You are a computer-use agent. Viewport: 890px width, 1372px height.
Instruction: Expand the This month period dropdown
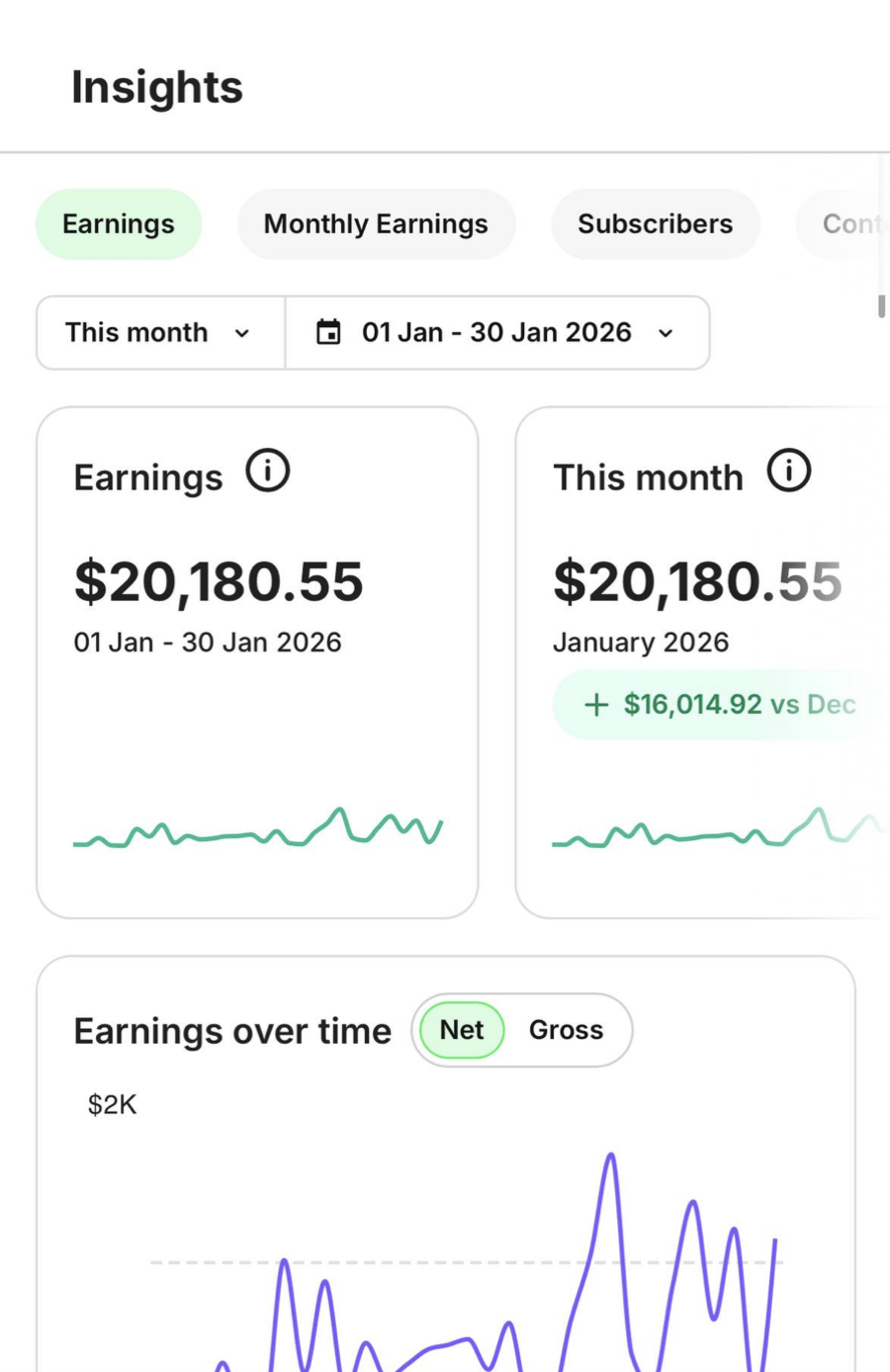click(x=161, y=333)
